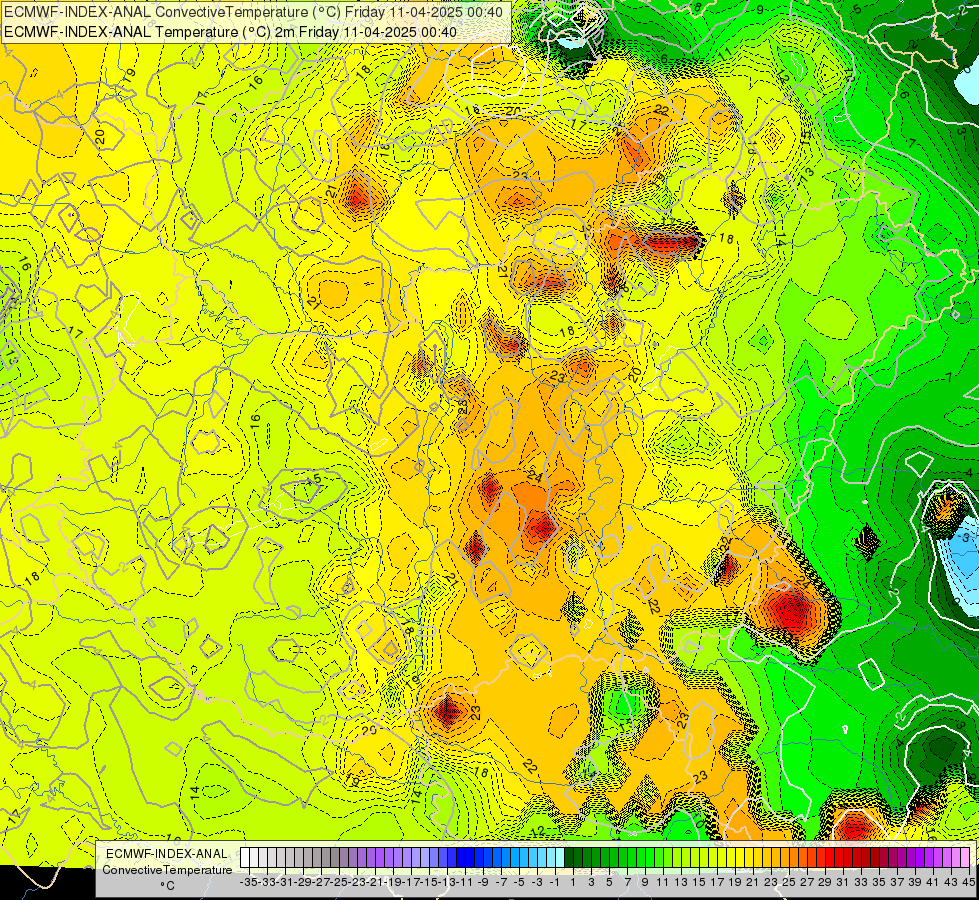Select the 31 legend scale value

[x=843, y=882]
